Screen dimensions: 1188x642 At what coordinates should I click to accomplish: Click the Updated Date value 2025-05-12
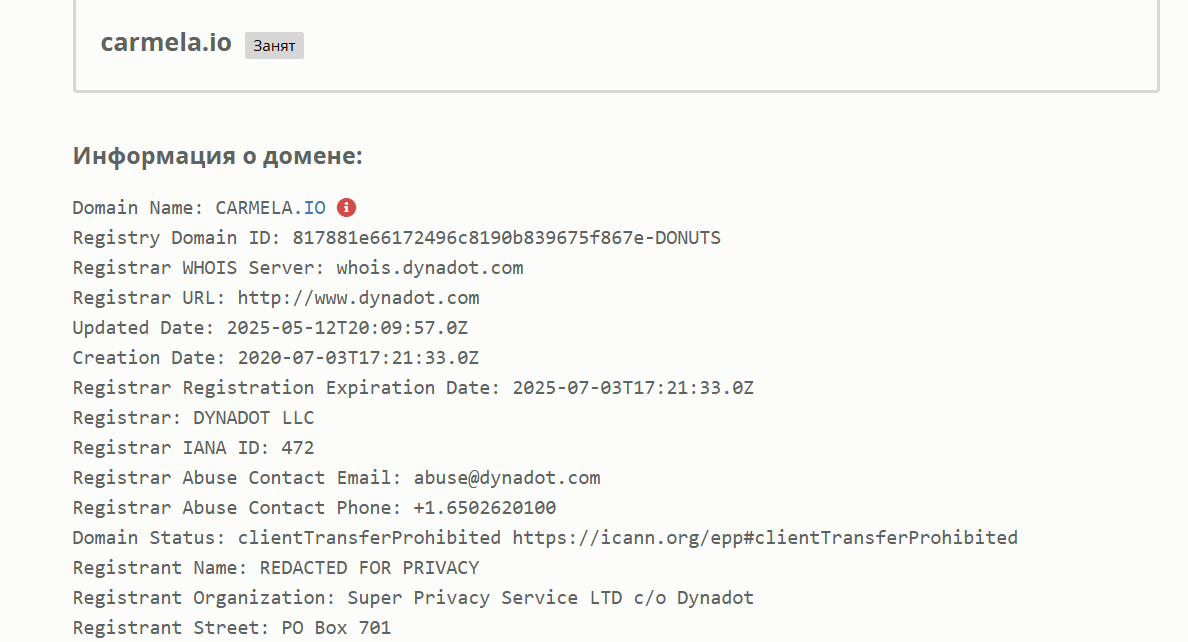pyautogui.click(x=347, y=327)
